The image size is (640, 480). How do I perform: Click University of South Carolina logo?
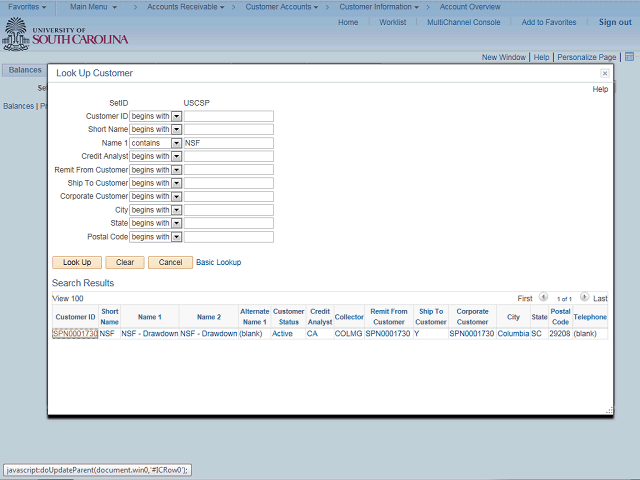click(65, 34)
